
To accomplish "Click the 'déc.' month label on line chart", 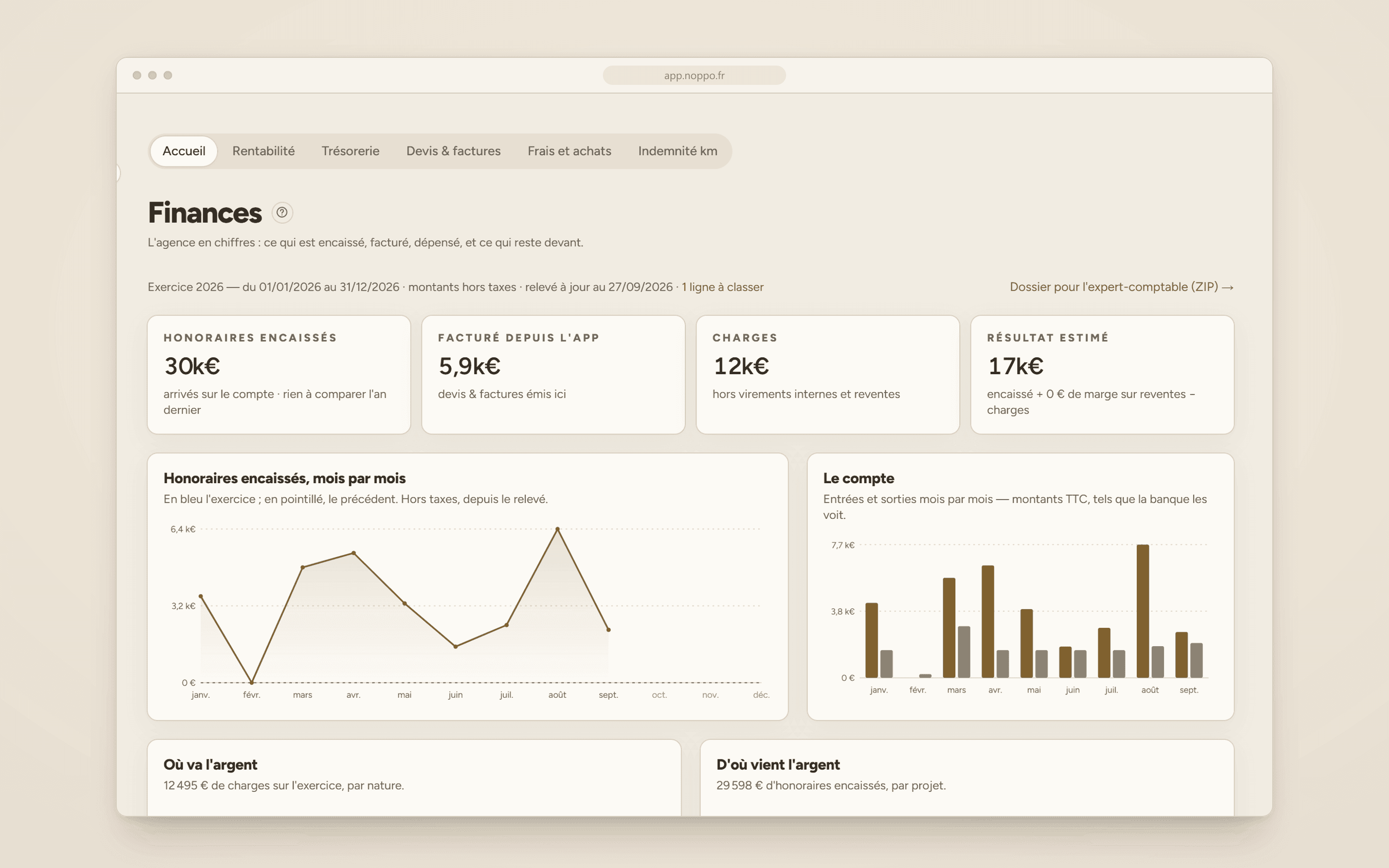I will pyautogui.click(x=761, y=694).
